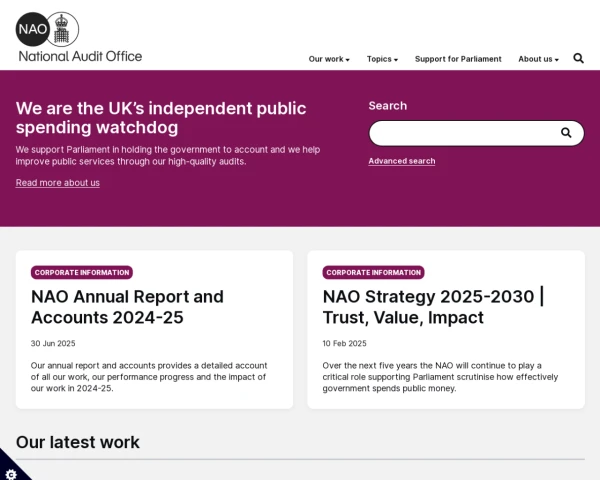
Task: Open the header search magnifier icon
Action: (x=578, y=58)
